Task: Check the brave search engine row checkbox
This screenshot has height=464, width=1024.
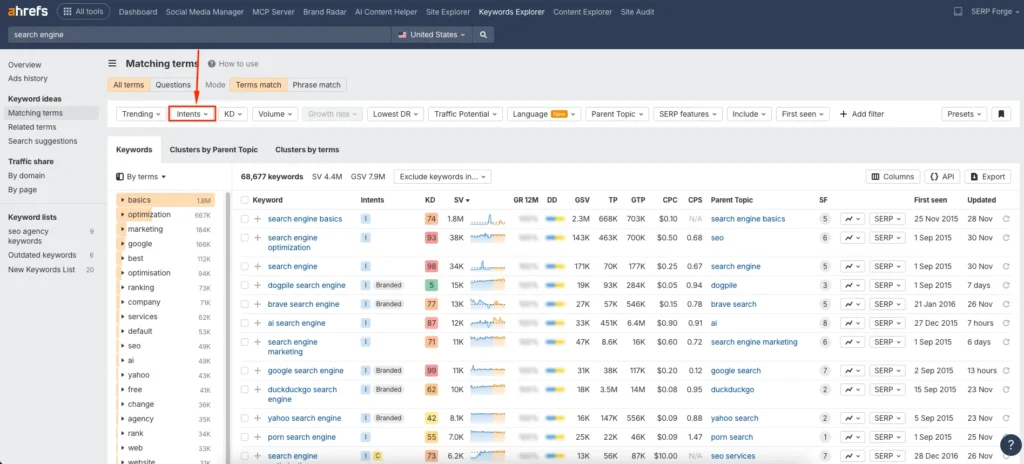Action: pos(244,305)
